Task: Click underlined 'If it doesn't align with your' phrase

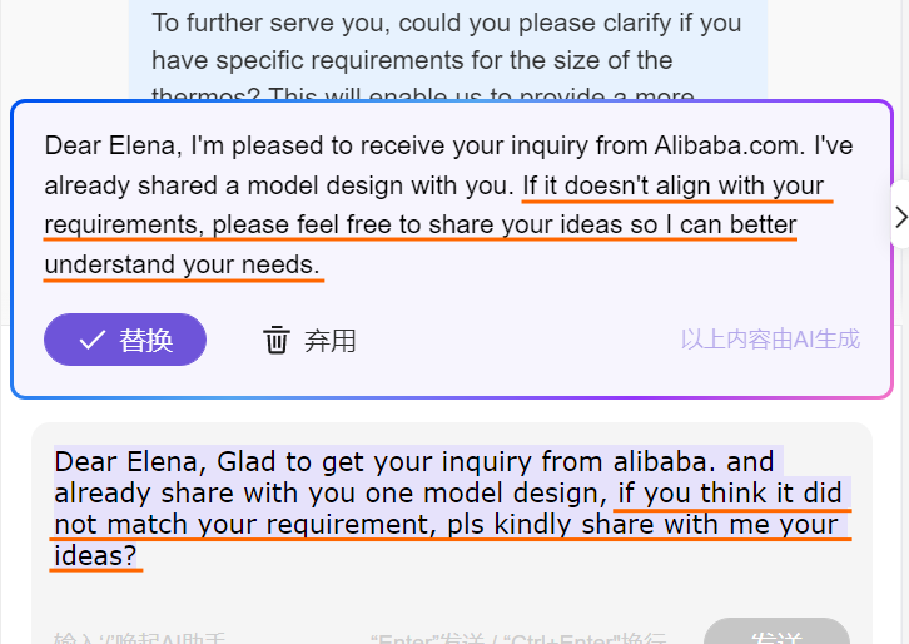Action: [x=673, y=186]
